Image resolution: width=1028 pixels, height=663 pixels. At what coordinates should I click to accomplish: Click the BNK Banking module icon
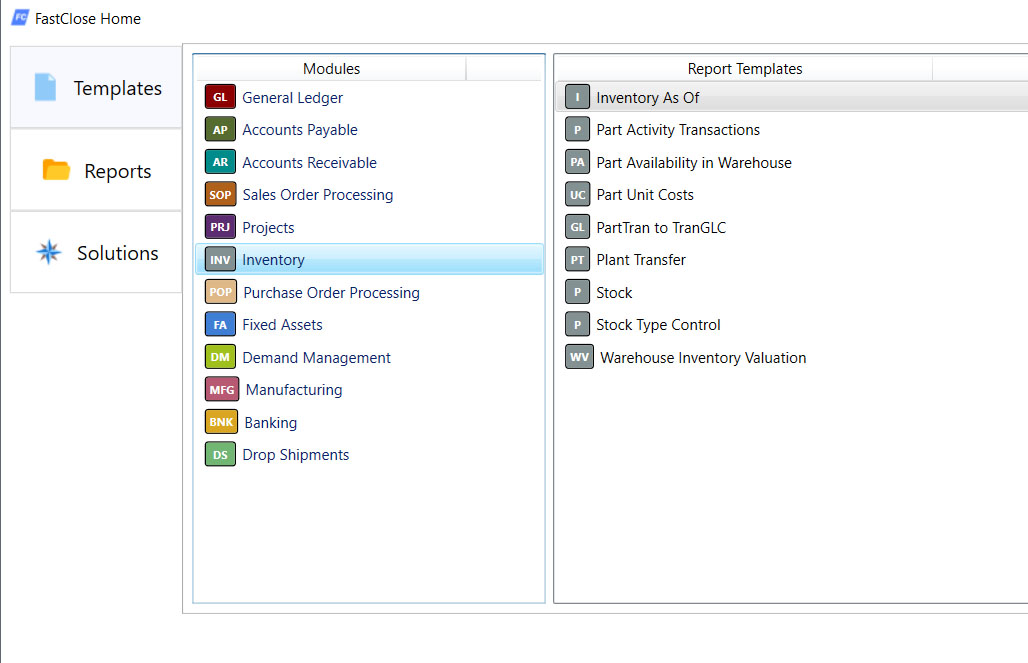click(221, 422)
